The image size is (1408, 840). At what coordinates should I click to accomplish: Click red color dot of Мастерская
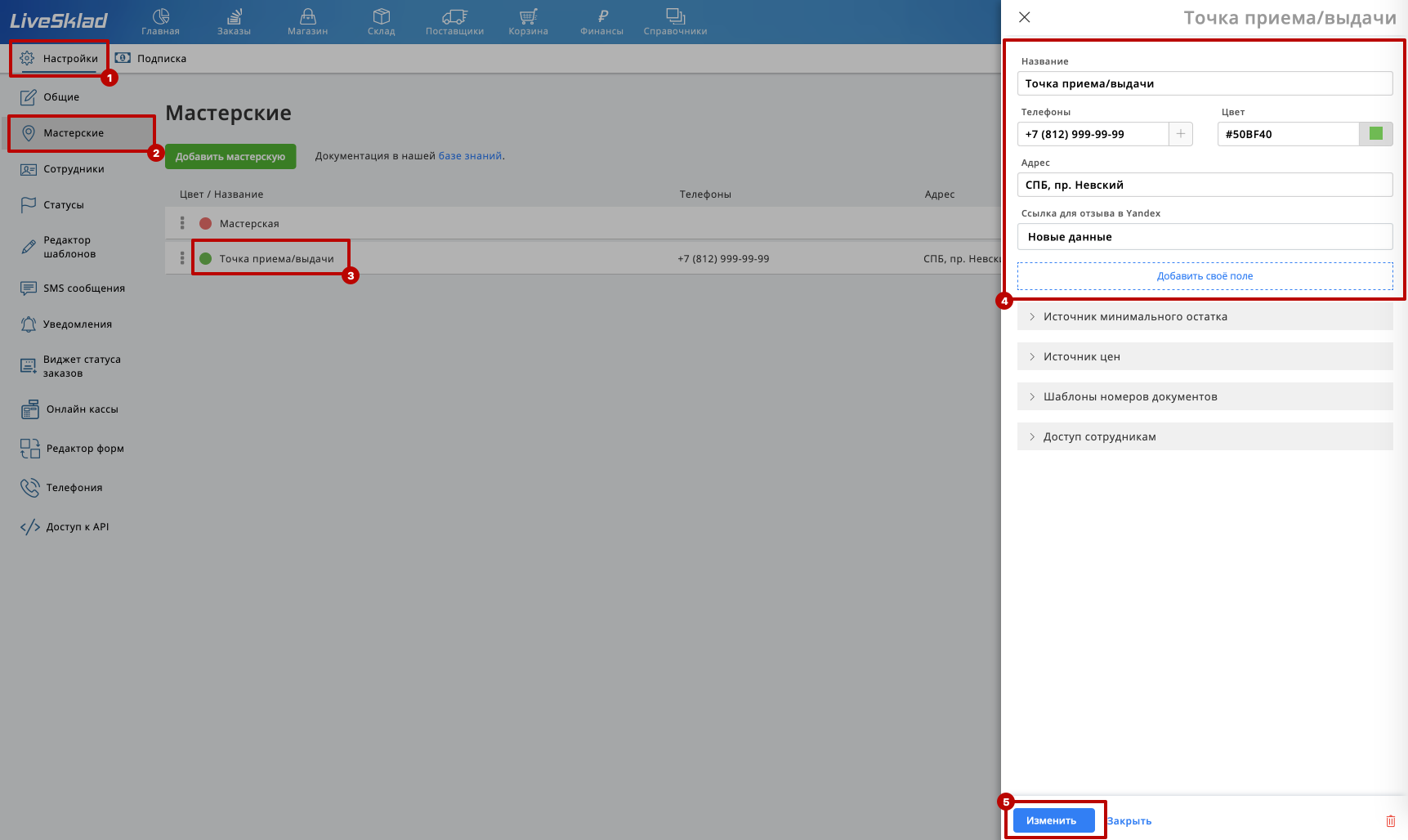click(x=206, y=223)
